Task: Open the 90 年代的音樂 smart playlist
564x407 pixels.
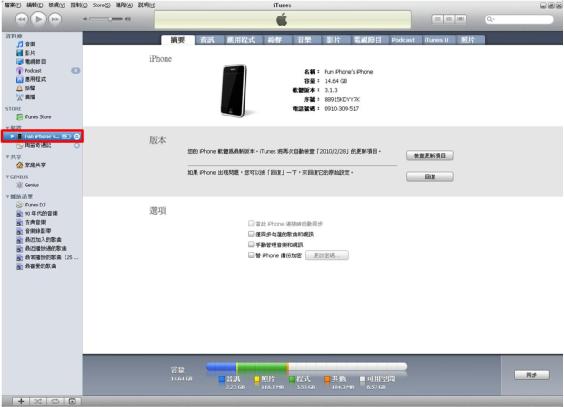Action: point(37,214)
